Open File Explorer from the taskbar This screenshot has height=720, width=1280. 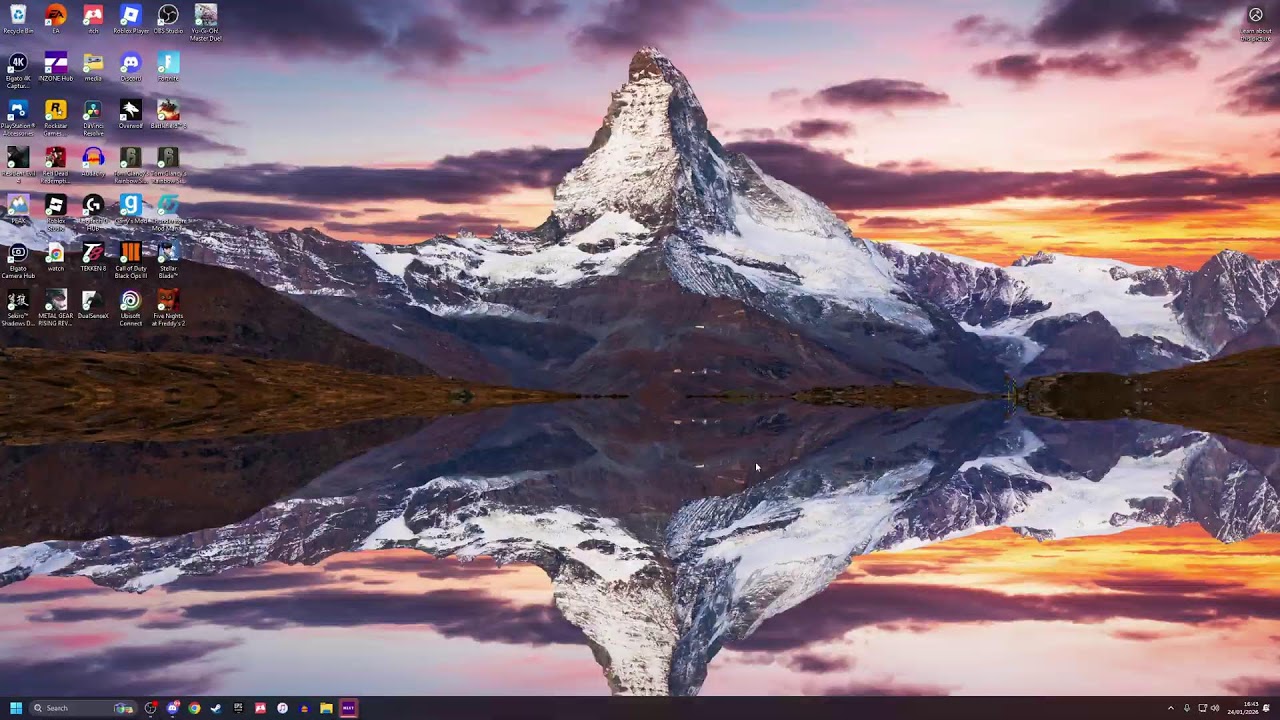pyautogui.click(x=326, y=708)
